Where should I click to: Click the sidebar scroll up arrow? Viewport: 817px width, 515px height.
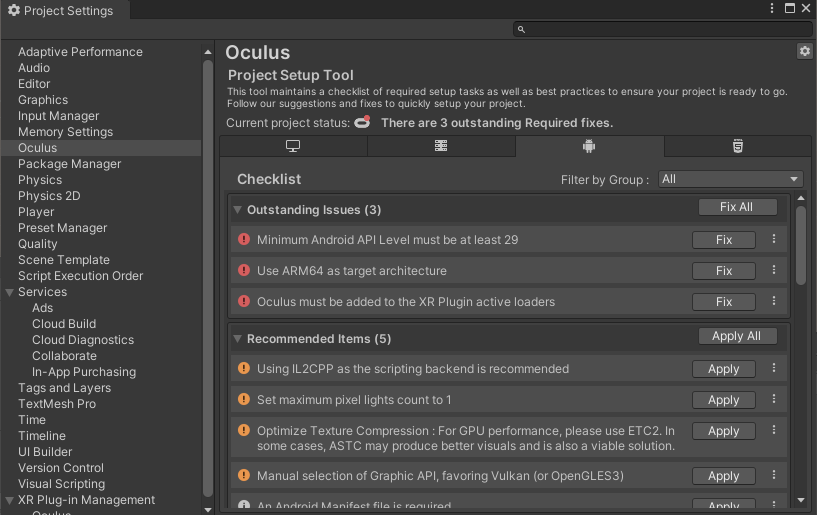click(x=208, y=52)
